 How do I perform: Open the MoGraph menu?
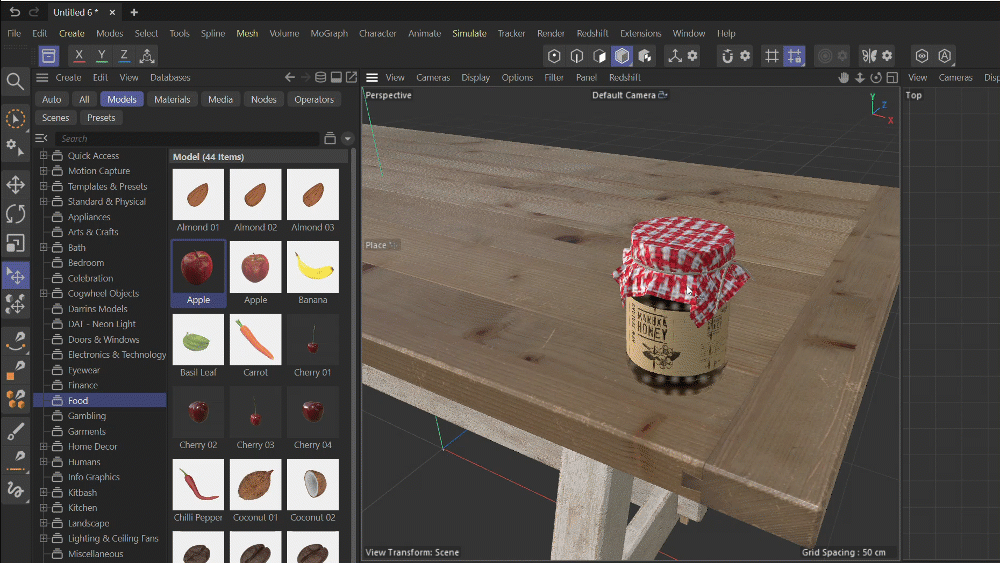click(329, 33)
